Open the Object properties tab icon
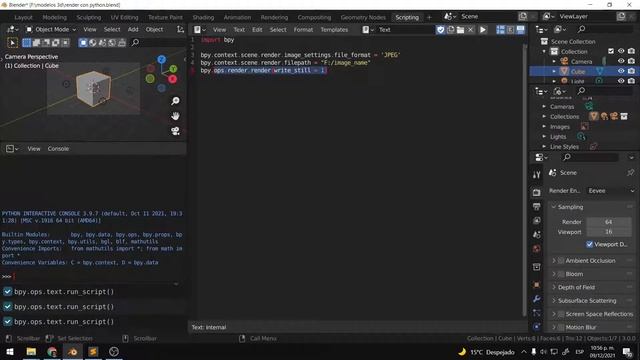Viewport: 640px width, 360px height. pos(537,284)
